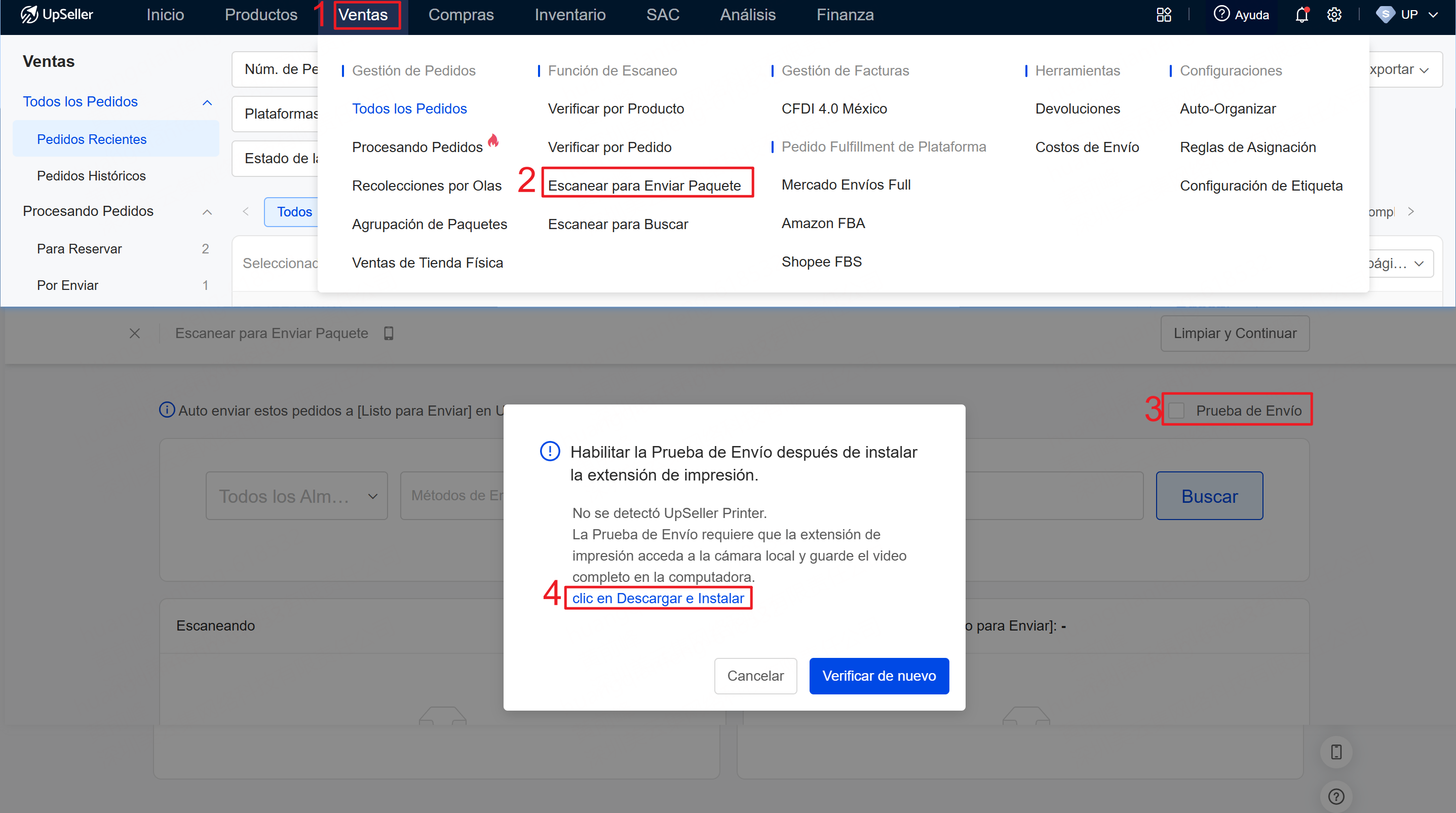Open the Ventas menu

[363, 15]
